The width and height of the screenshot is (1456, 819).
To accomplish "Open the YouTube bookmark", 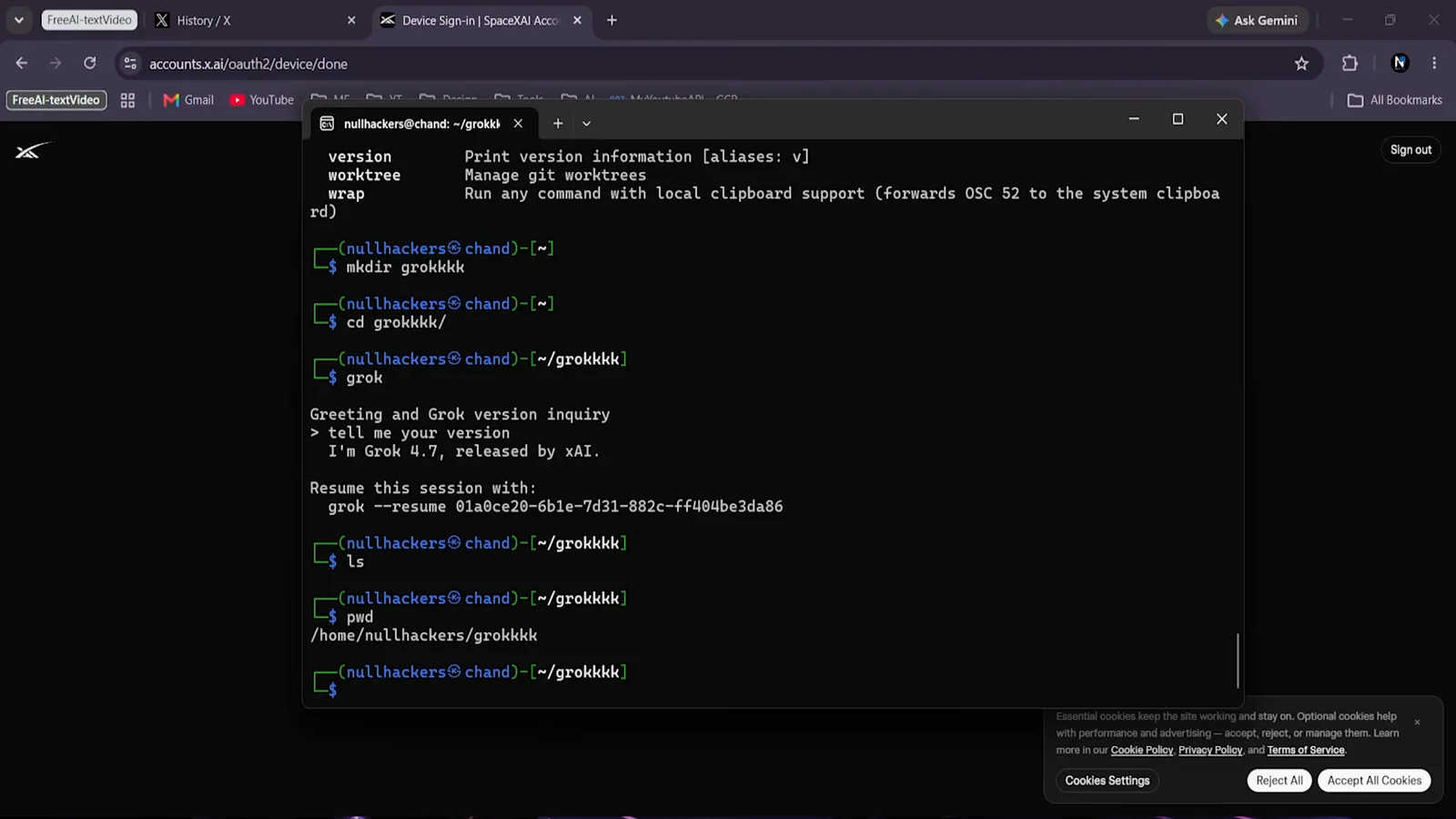I will tap(261, 100).
